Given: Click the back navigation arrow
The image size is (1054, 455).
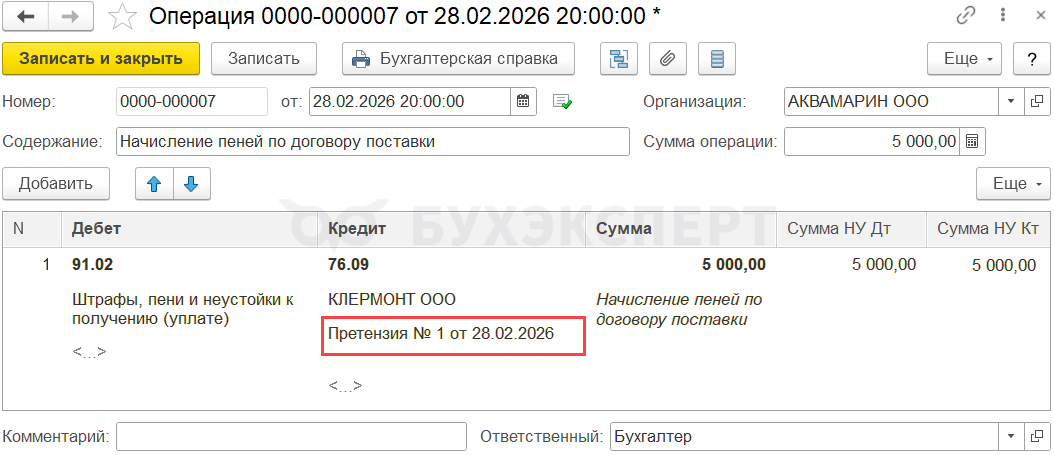Looking at the screenshot, I should (x=26, y=16).
